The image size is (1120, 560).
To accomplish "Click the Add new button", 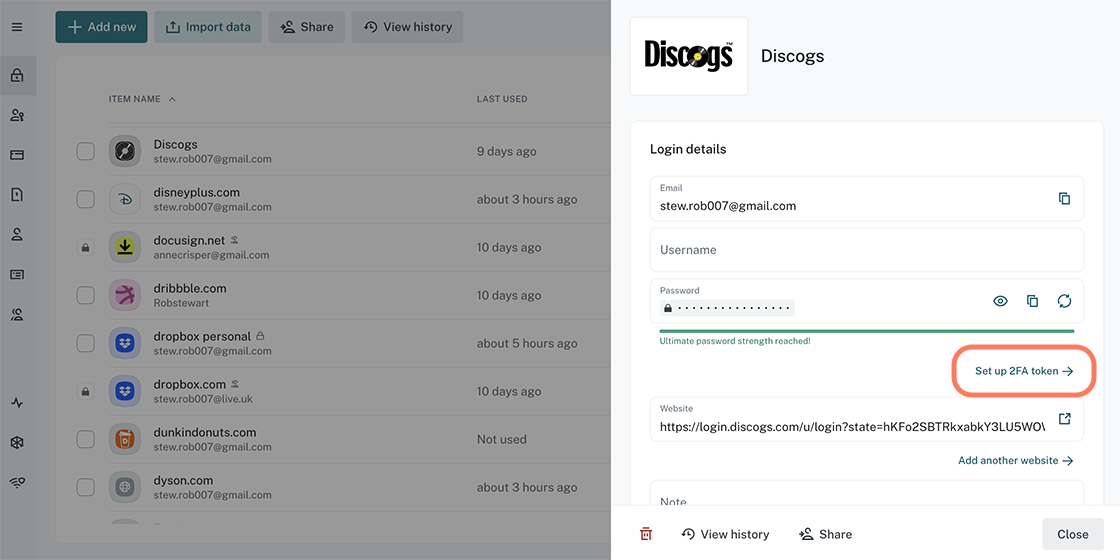I will pos(101,27).
